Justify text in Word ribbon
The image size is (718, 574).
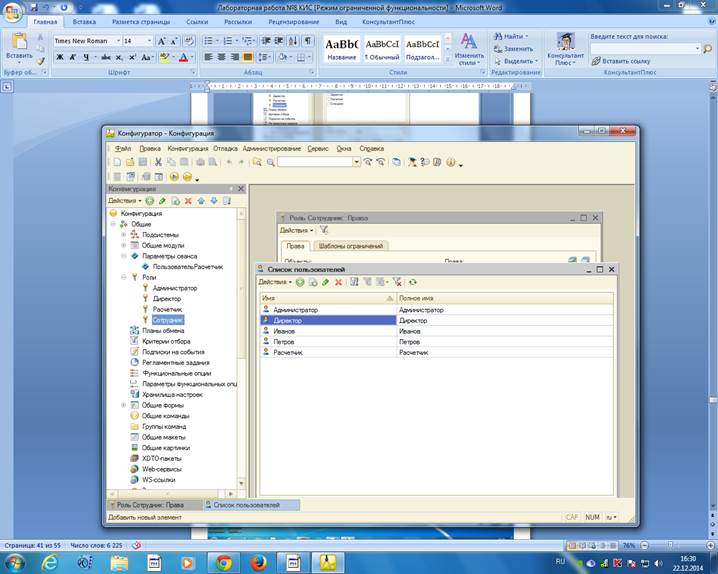(248, 57)
